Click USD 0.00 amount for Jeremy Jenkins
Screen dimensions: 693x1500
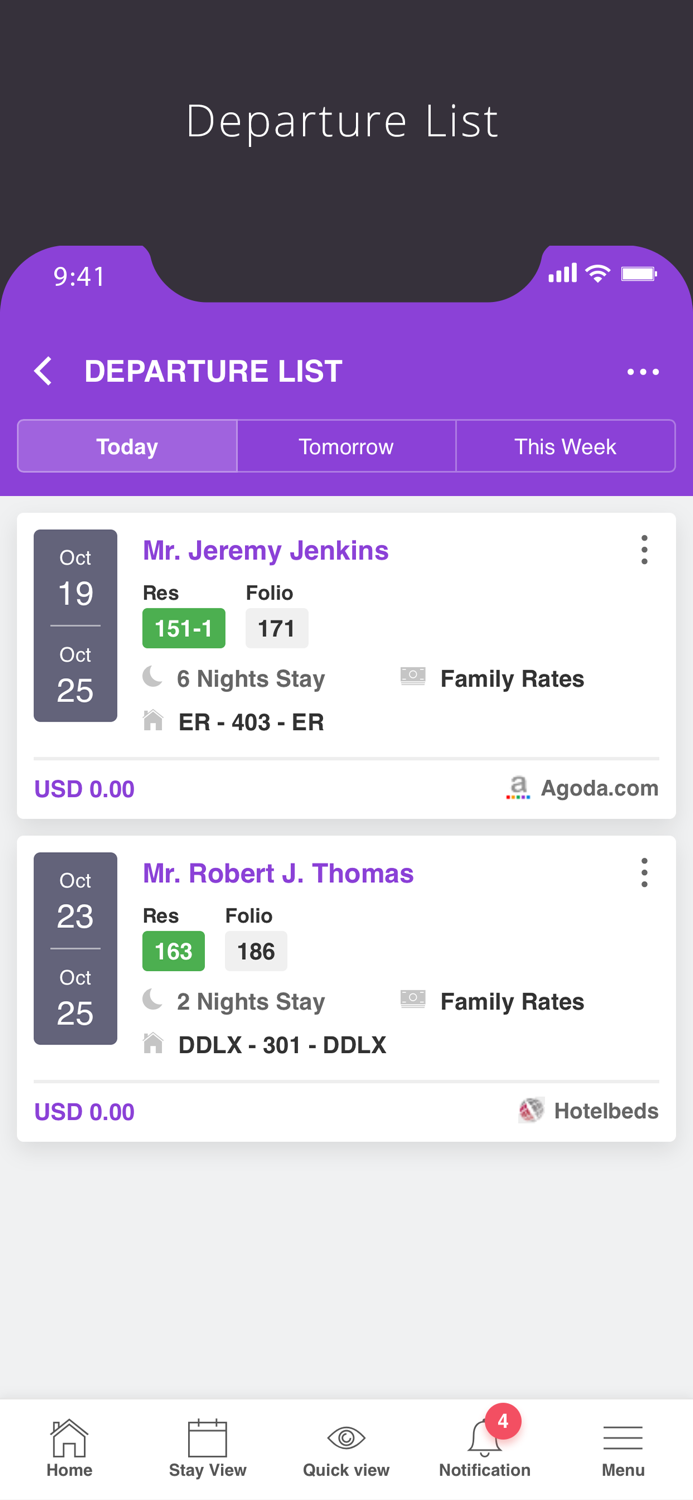tap(84, 788)
